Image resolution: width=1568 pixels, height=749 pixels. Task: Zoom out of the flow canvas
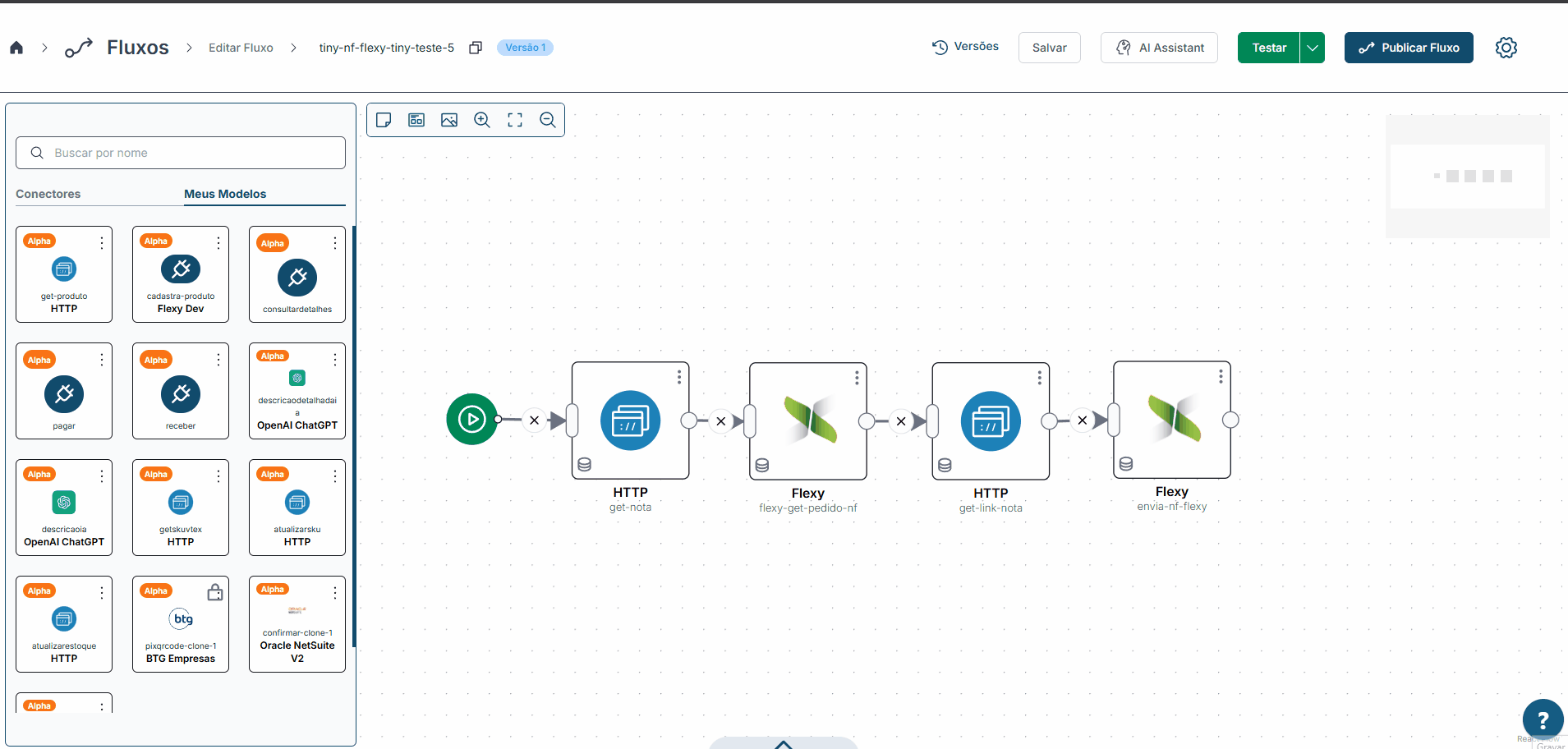pos(548,120)
